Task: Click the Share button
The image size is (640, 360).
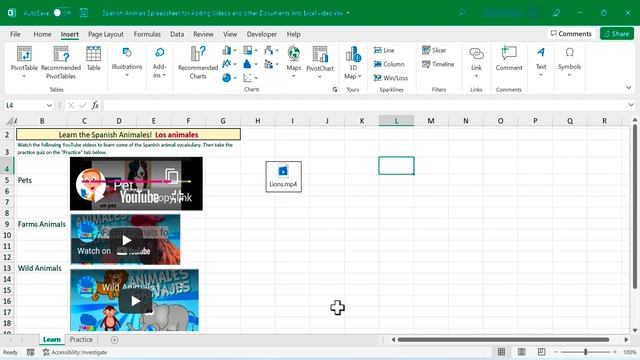Action: pos(617,33)
